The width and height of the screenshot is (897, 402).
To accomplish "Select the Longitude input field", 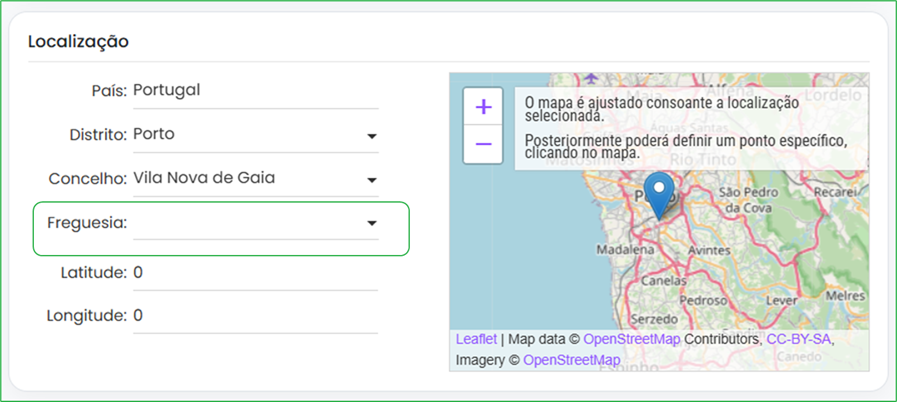I will pos(255,316).
